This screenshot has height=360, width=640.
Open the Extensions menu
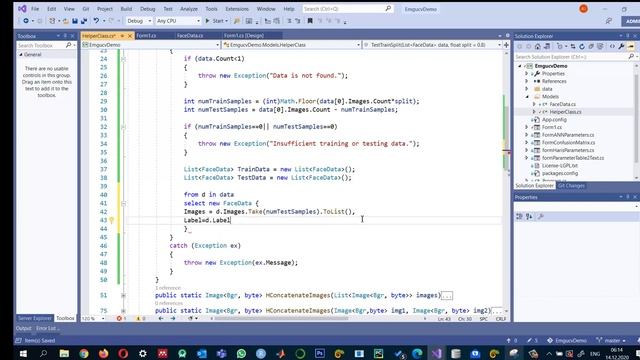[x=237, y=9]
